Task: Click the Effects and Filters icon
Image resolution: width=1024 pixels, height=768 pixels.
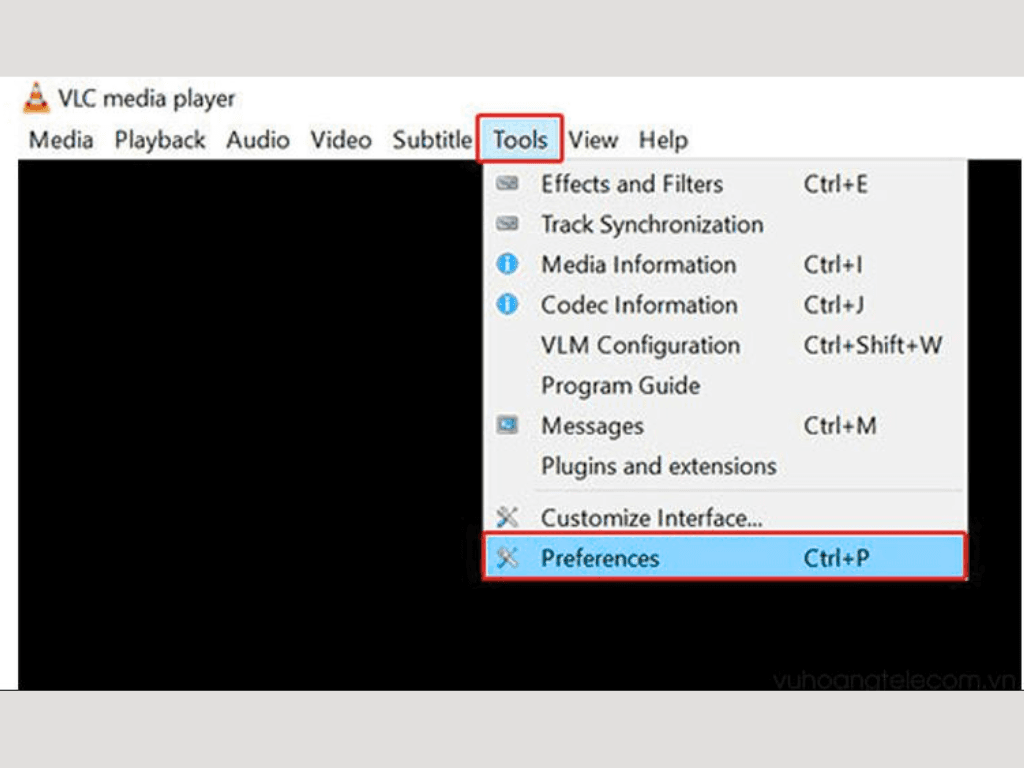Action: coord(507,184)
